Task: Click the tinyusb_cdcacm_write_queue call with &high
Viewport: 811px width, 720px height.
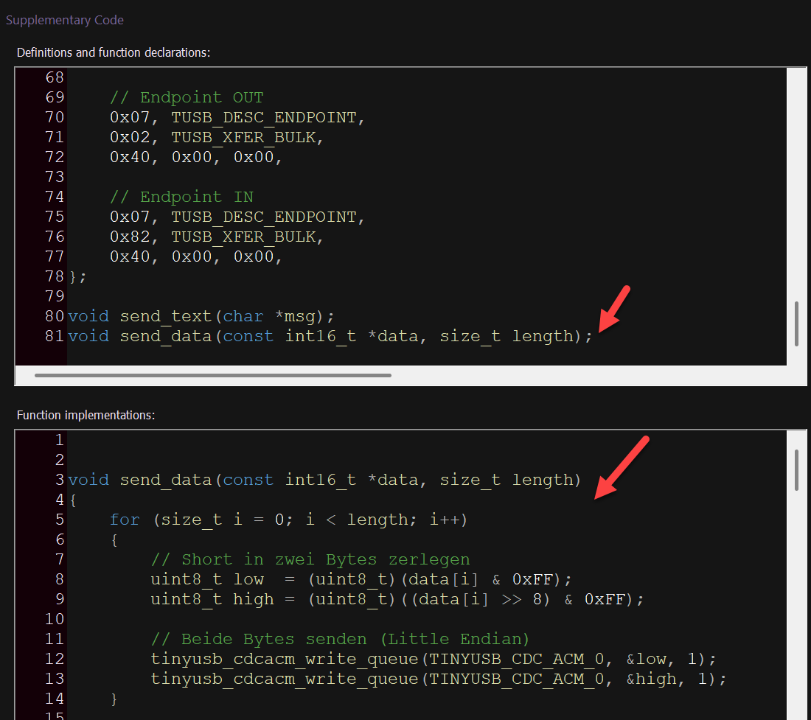Action: 438,679
